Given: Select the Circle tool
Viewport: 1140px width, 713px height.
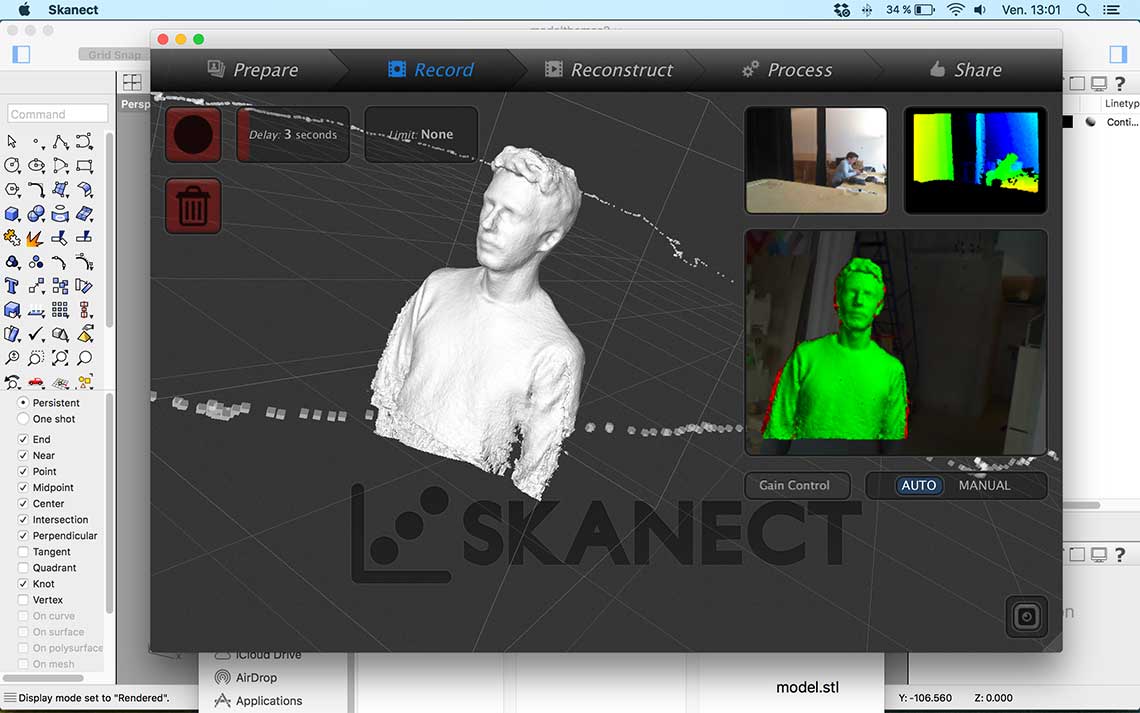Looking at the screenshot, I should (12, 165).
